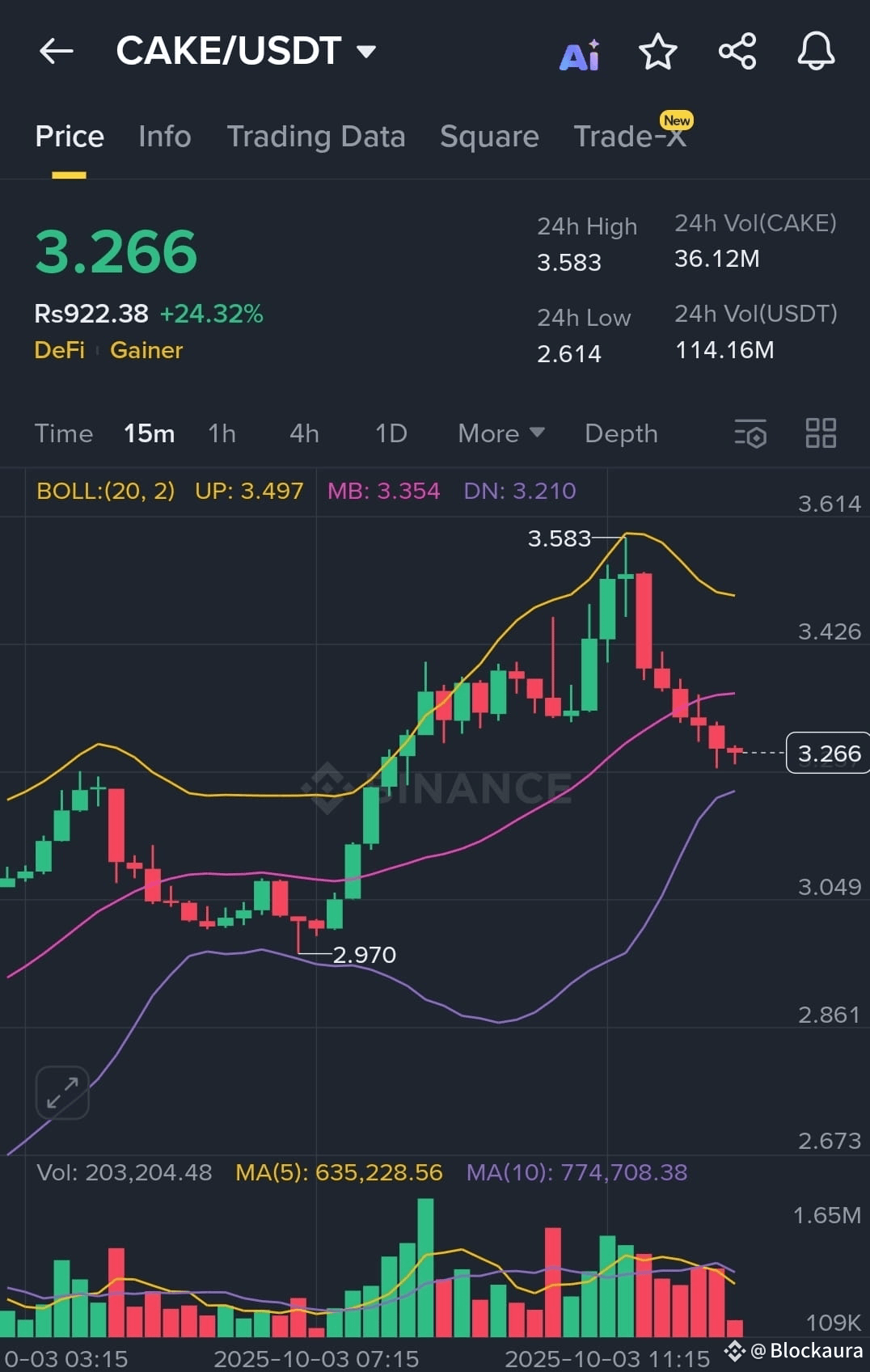Expand the More intervals dropdown
This screenshot has width=870, height=1372.
point(500,433)
